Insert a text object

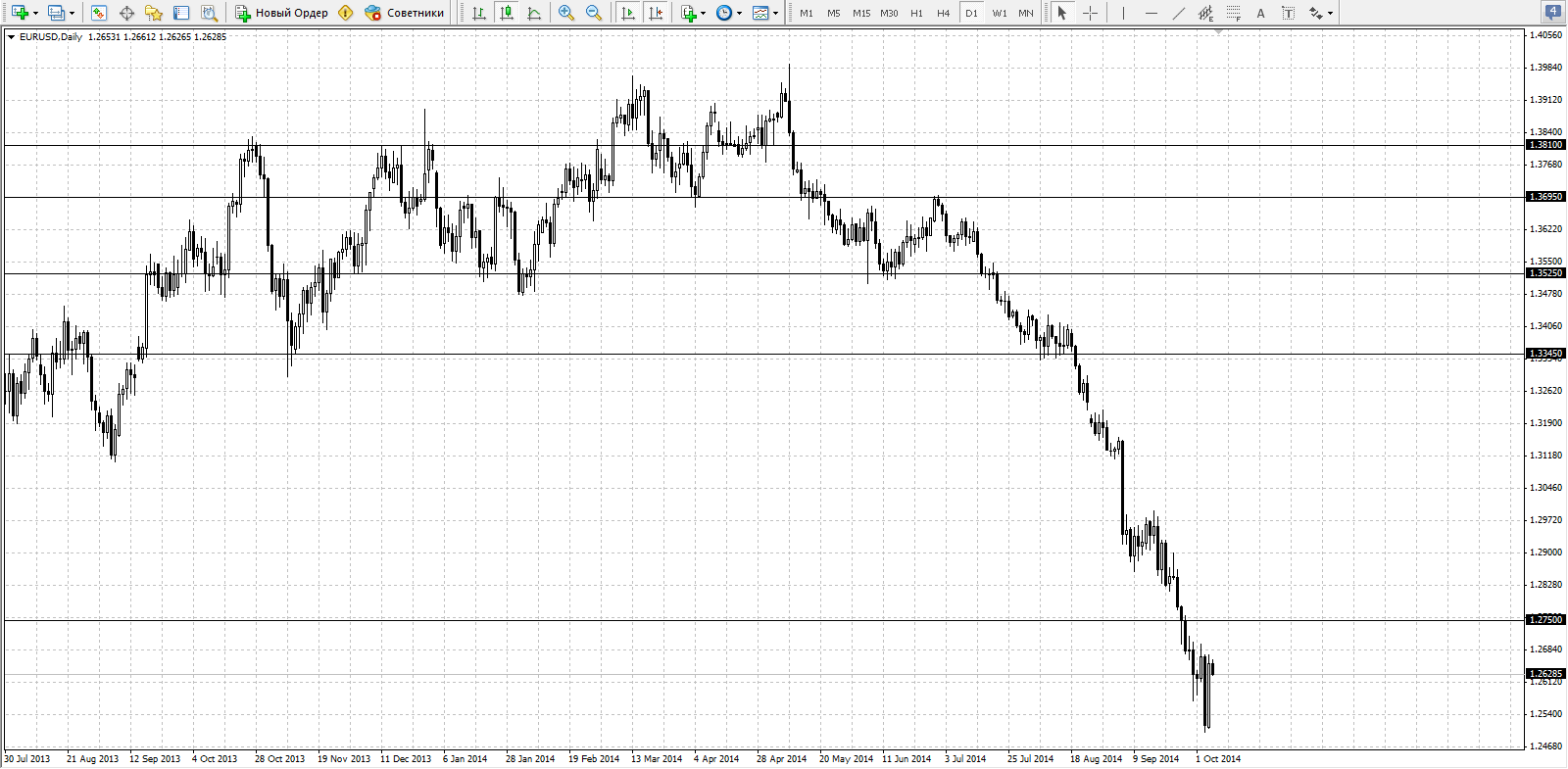[x=1261, y=13]
